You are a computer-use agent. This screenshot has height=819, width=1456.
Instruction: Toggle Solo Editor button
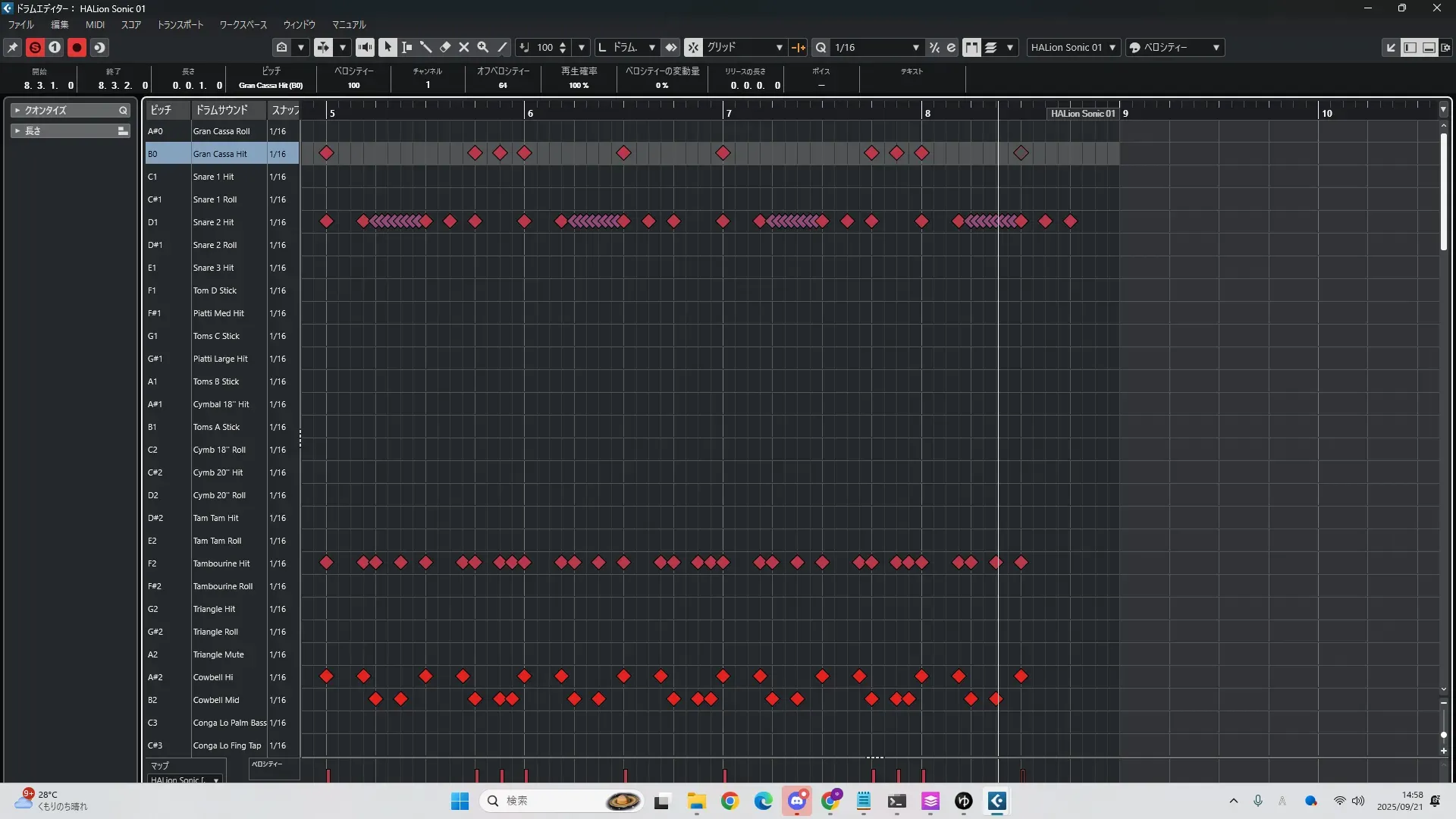(35, 47)
